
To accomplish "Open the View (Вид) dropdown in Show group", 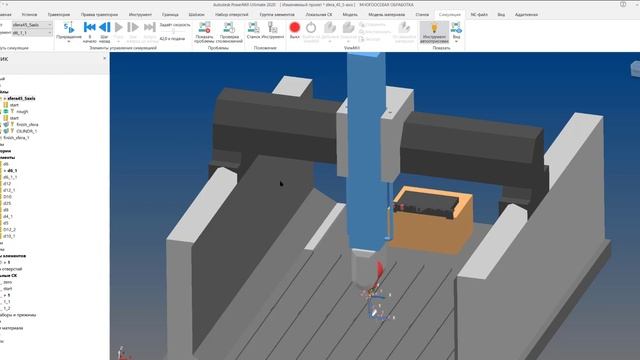I will click(x=456, y=32).
